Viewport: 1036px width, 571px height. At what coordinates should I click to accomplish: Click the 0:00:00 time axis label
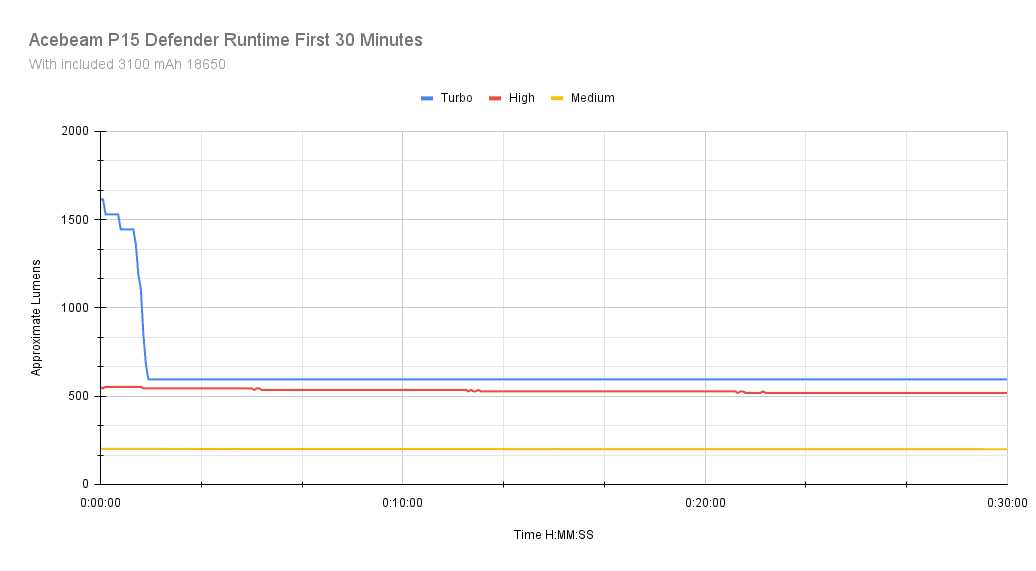(x=100, y=503)
